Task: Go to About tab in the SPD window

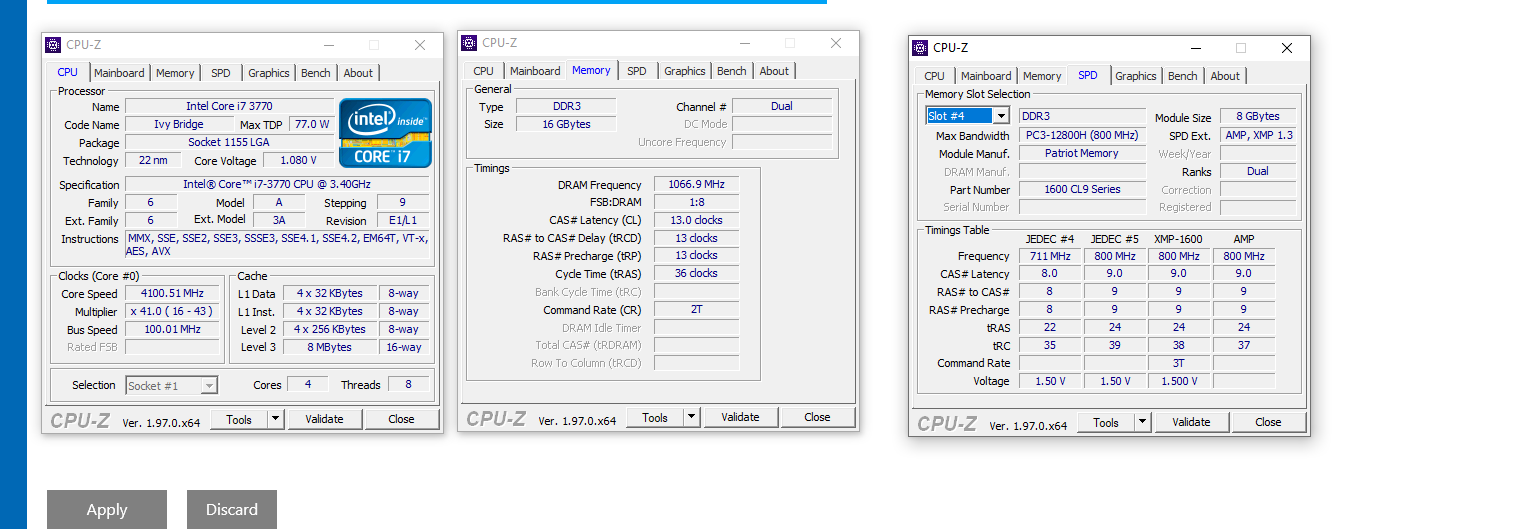Action: pyautogui.click(x=1225, y=76)
